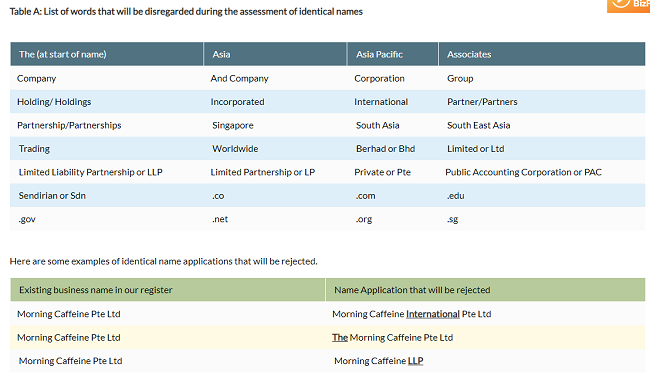
Task: Click the underlined The link
Action: (340, 338)
